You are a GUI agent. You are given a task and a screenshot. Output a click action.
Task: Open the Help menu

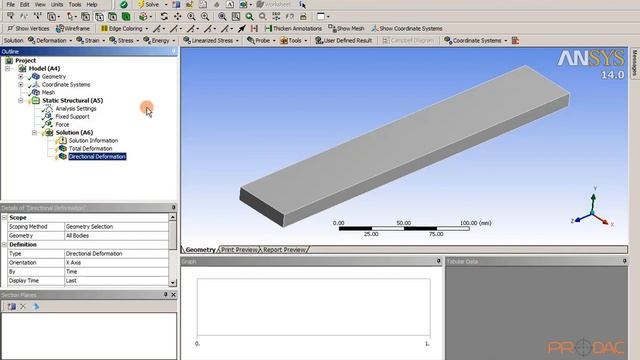coord(92,4)
